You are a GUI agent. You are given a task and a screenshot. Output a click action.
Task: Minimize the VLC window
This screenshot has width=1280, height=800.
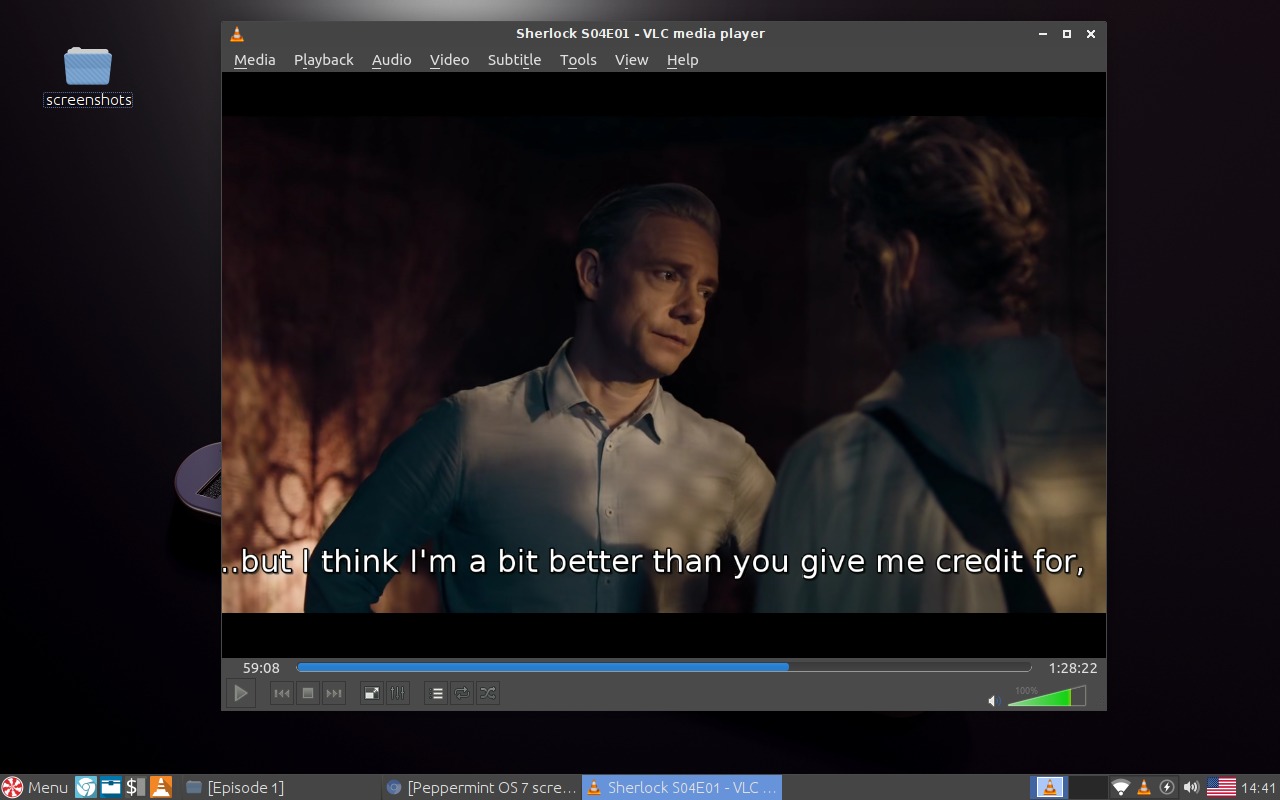coord(1043,34)
